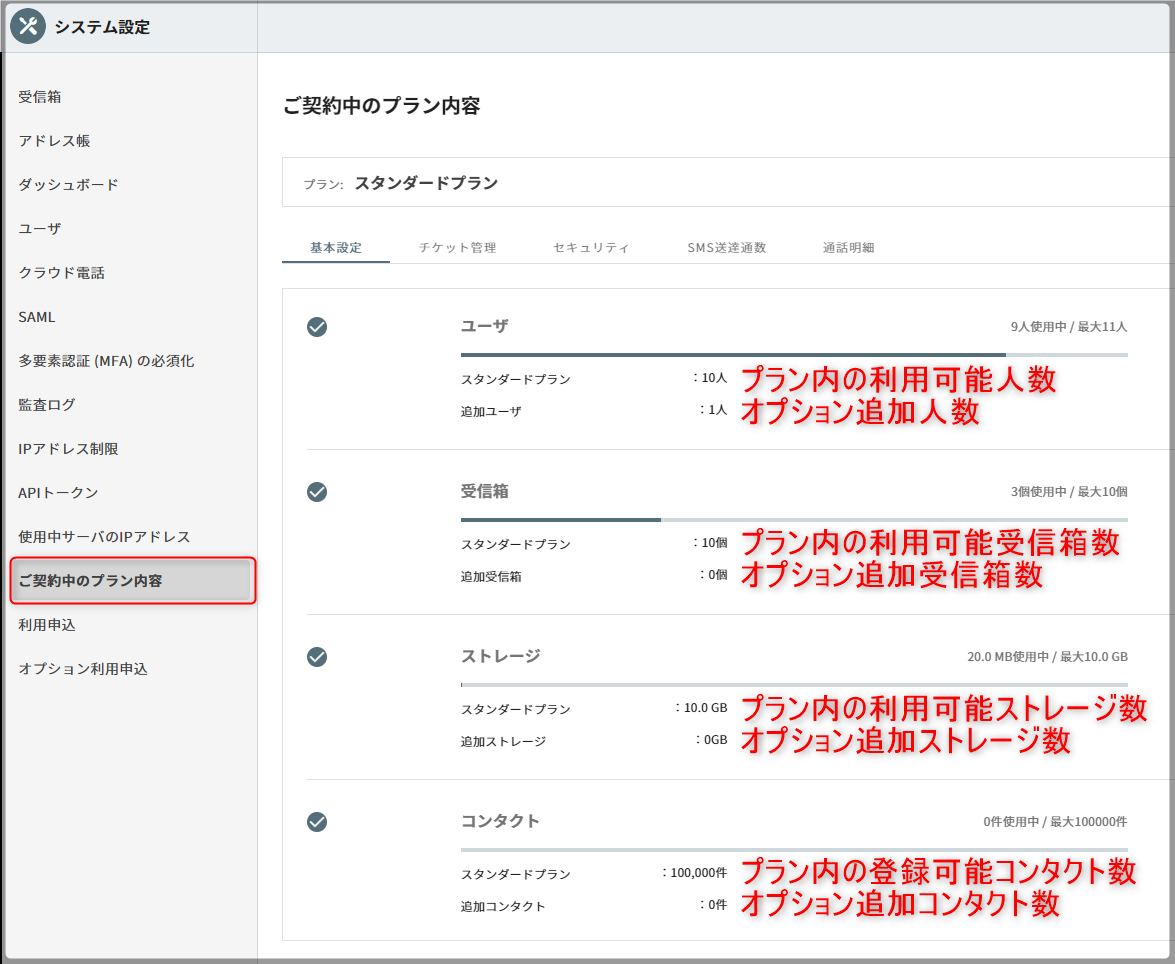Click the APIトークン sidebar item
1175x964 pixels.
point(58,493)
